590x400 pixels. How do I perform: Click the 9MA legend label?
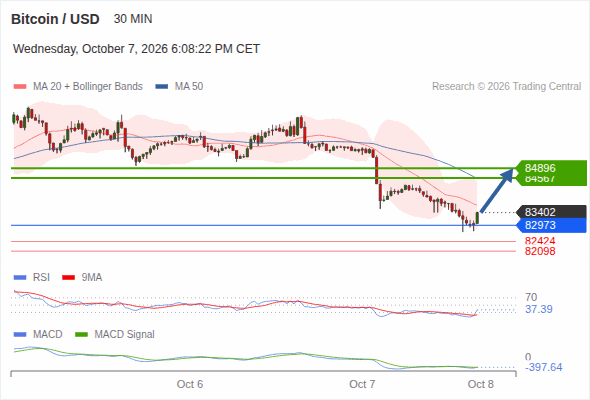pyautogui.click(x=92, y=278)
